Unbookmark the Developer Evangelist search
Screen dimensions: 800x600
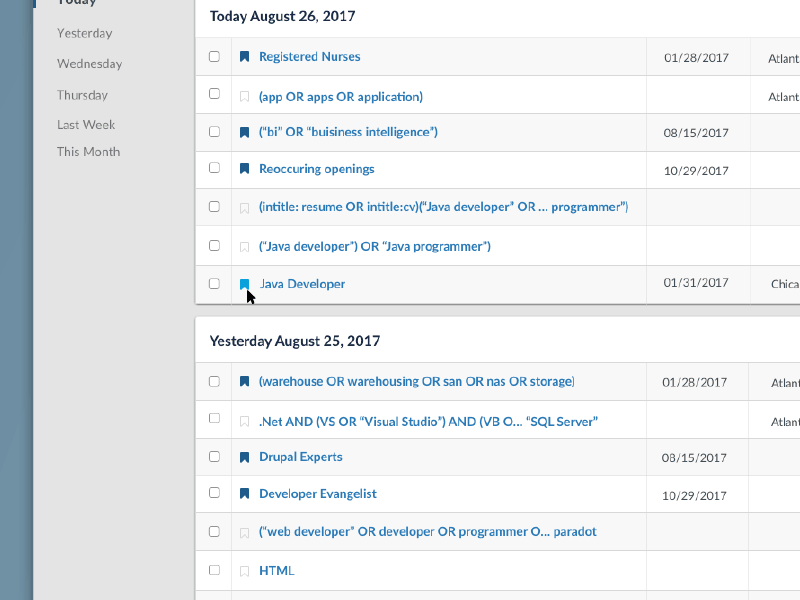point(244,494)
